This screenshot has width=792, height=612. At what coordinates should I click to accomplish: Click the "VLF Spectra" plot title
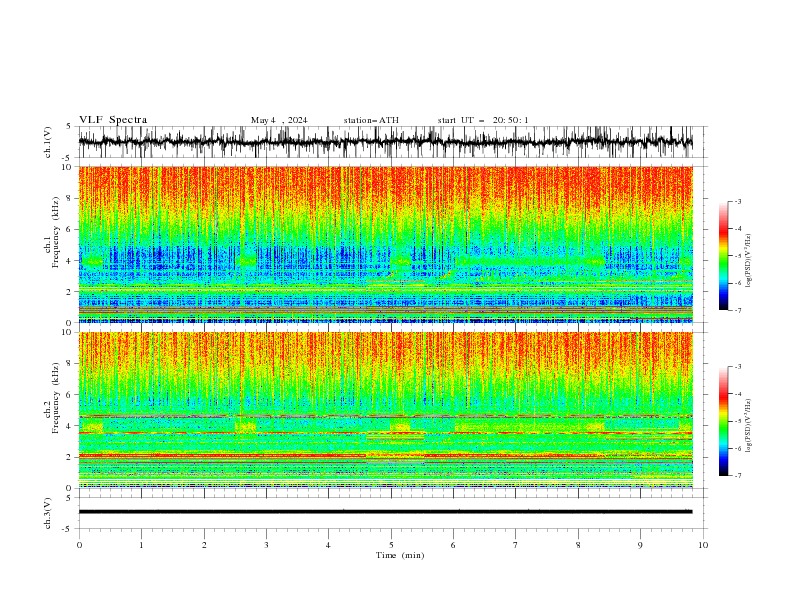(x=113, y=120)
